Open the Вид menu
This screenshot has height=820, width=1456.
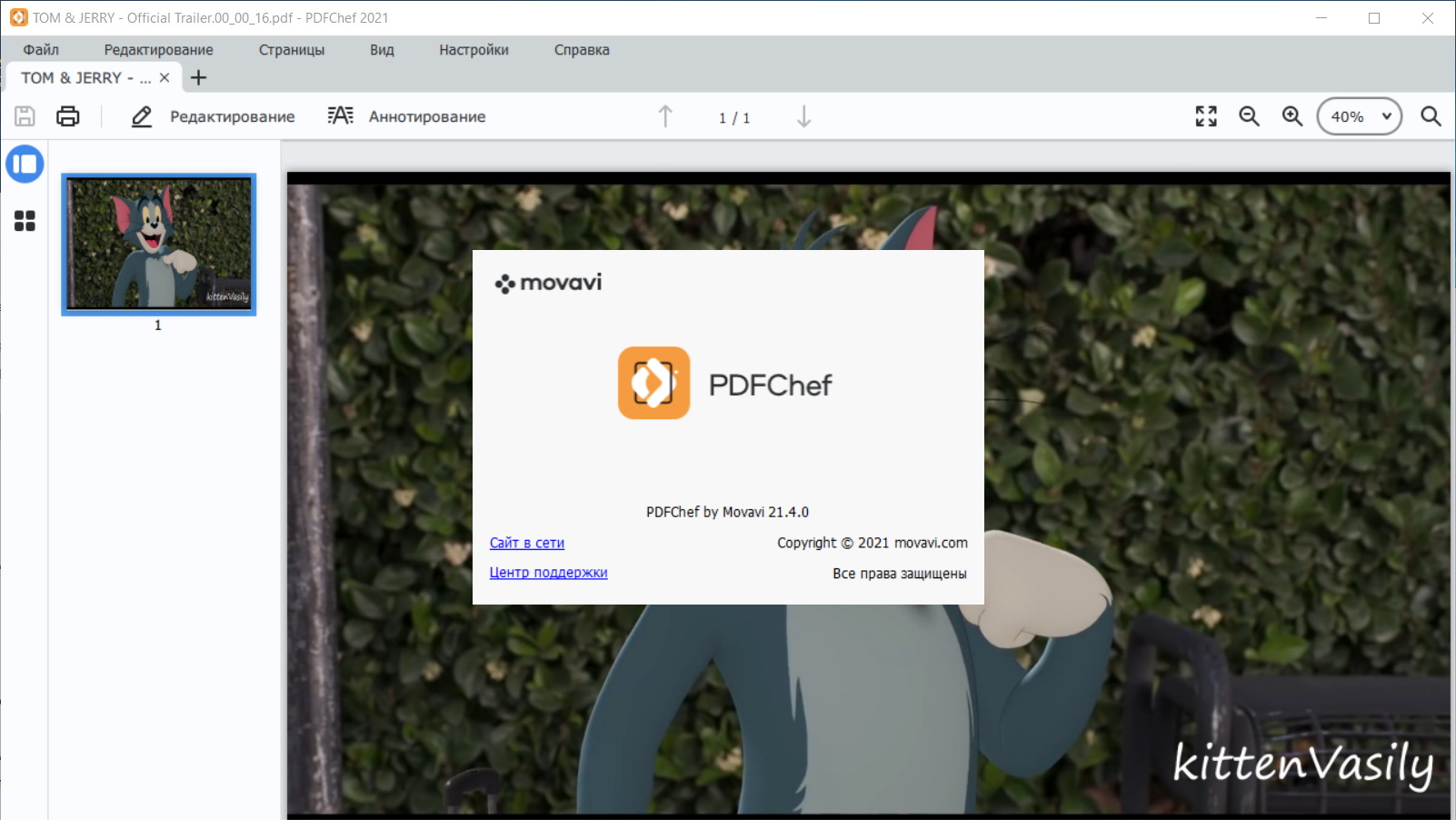382,50
